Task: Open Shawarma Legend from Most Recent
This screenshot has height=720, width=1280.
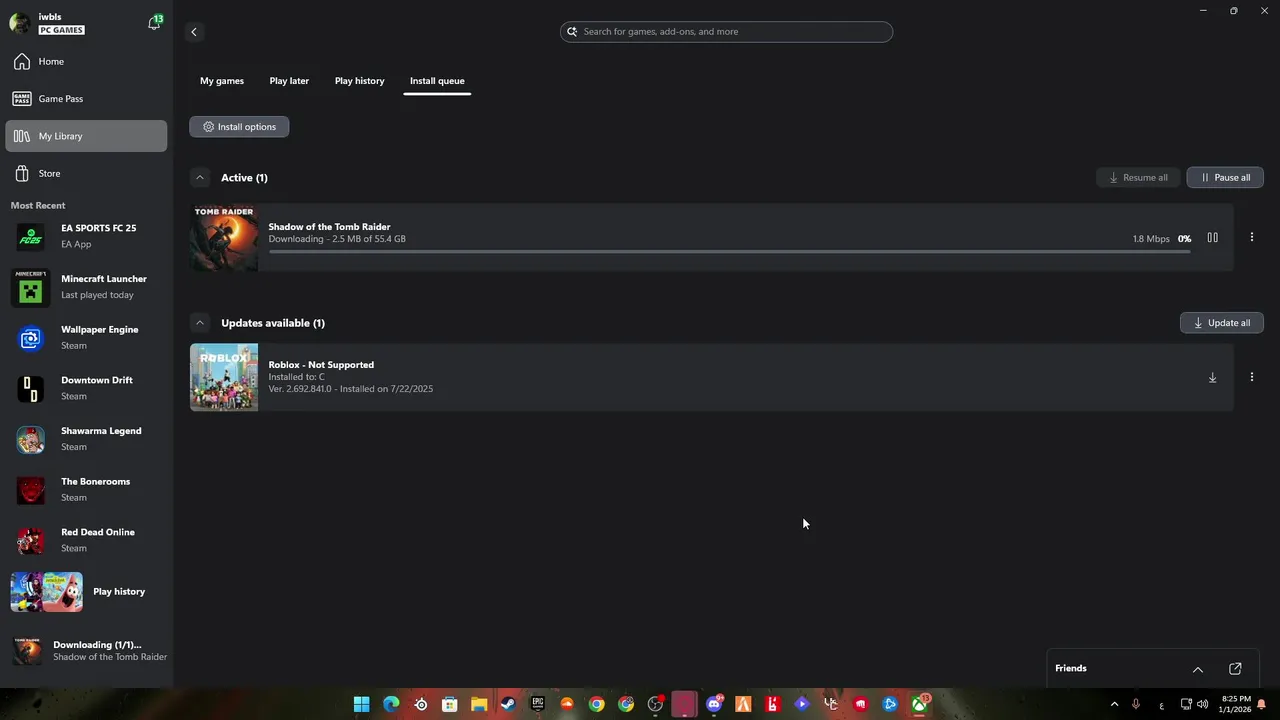Action: point(86,439)
